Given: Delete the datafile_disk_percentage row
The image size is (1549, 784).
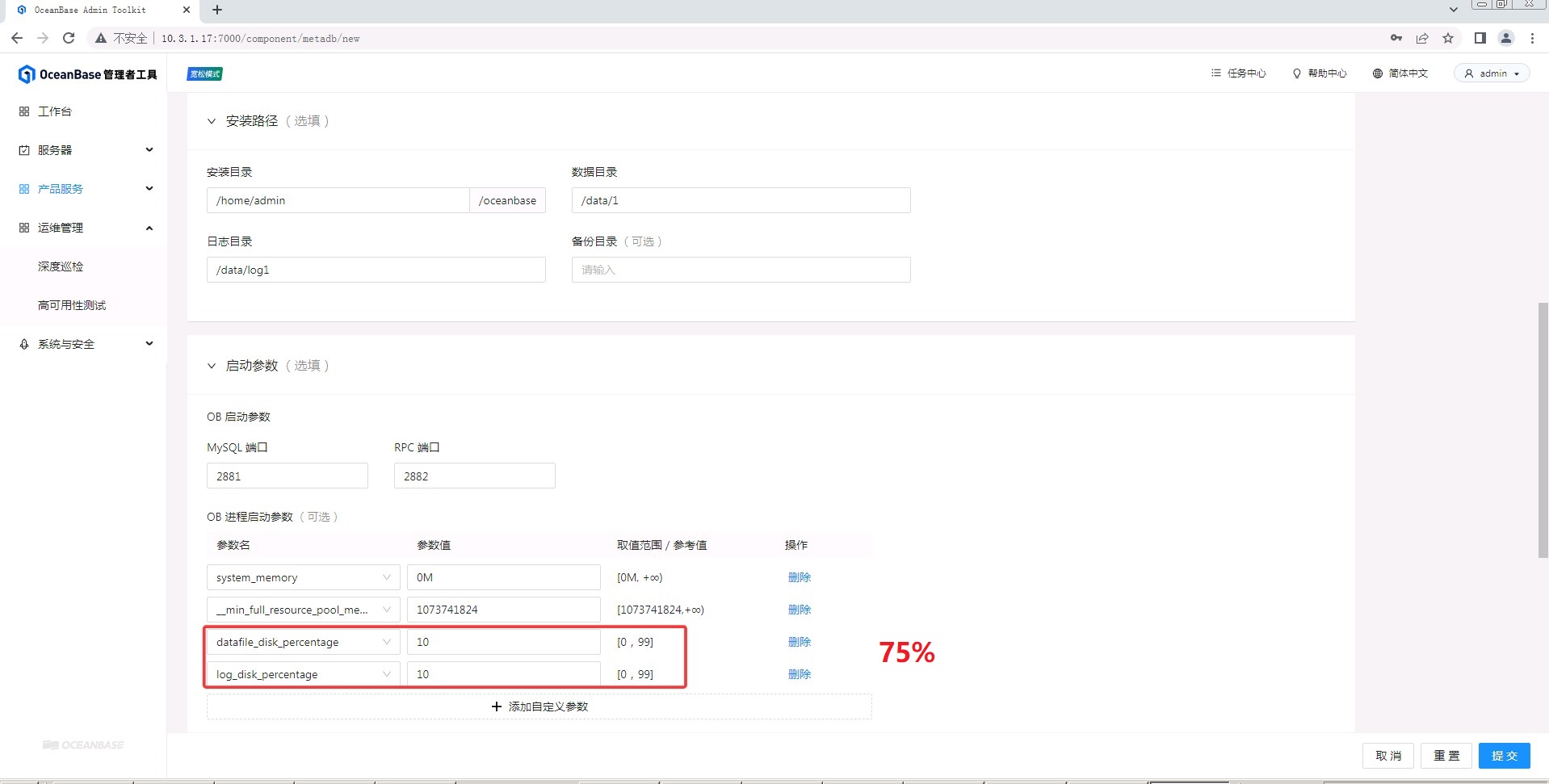Looking at the screenshot, I should [x=800, y=642].
